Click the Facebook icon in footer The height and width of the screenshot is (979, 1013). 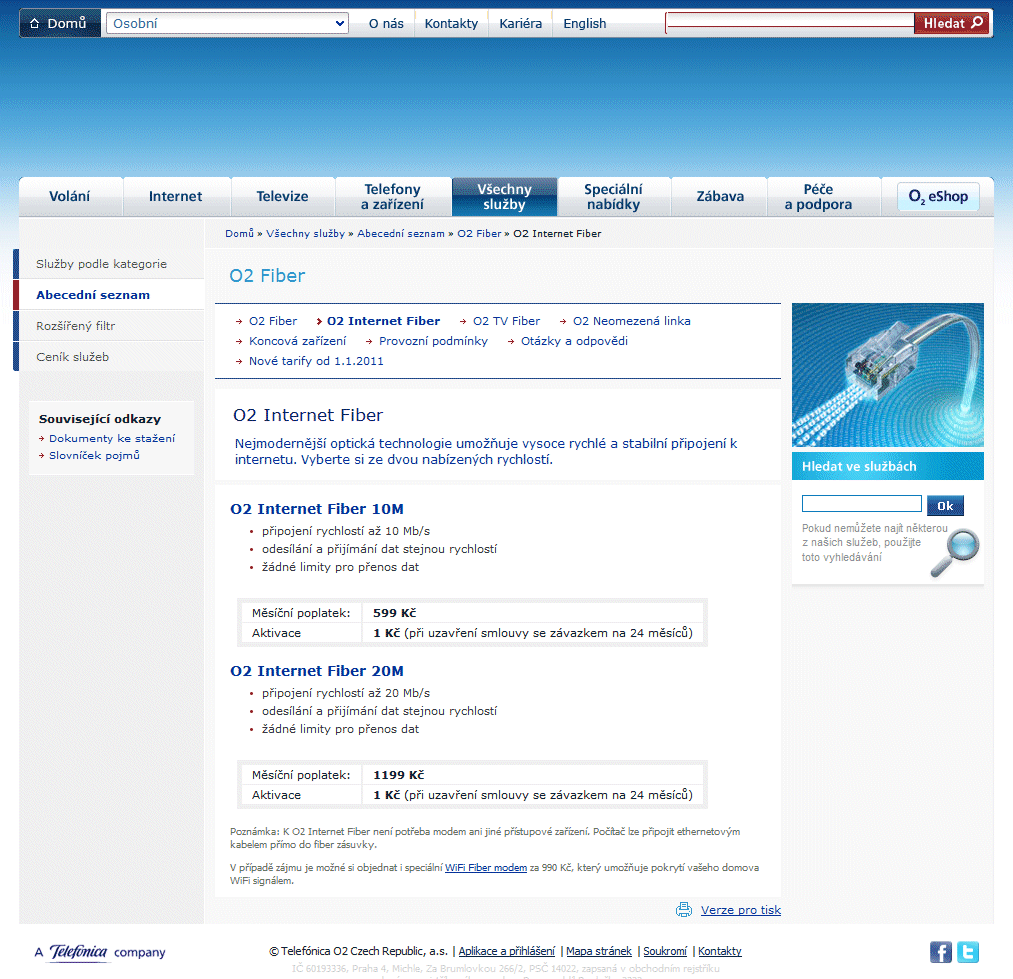pos(941,952)
